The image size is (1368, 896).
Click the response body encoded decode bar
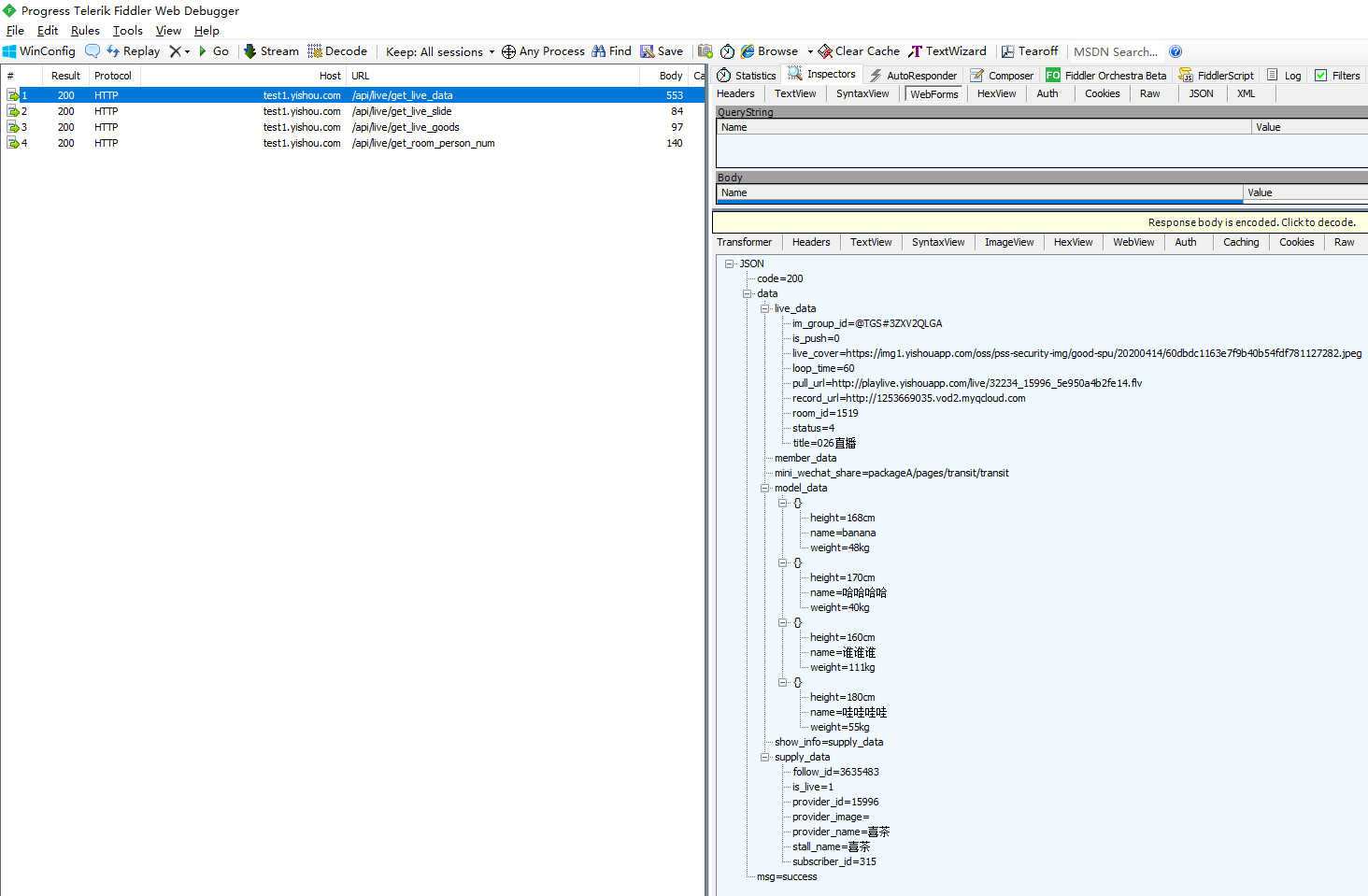[x=1040, y=222]
